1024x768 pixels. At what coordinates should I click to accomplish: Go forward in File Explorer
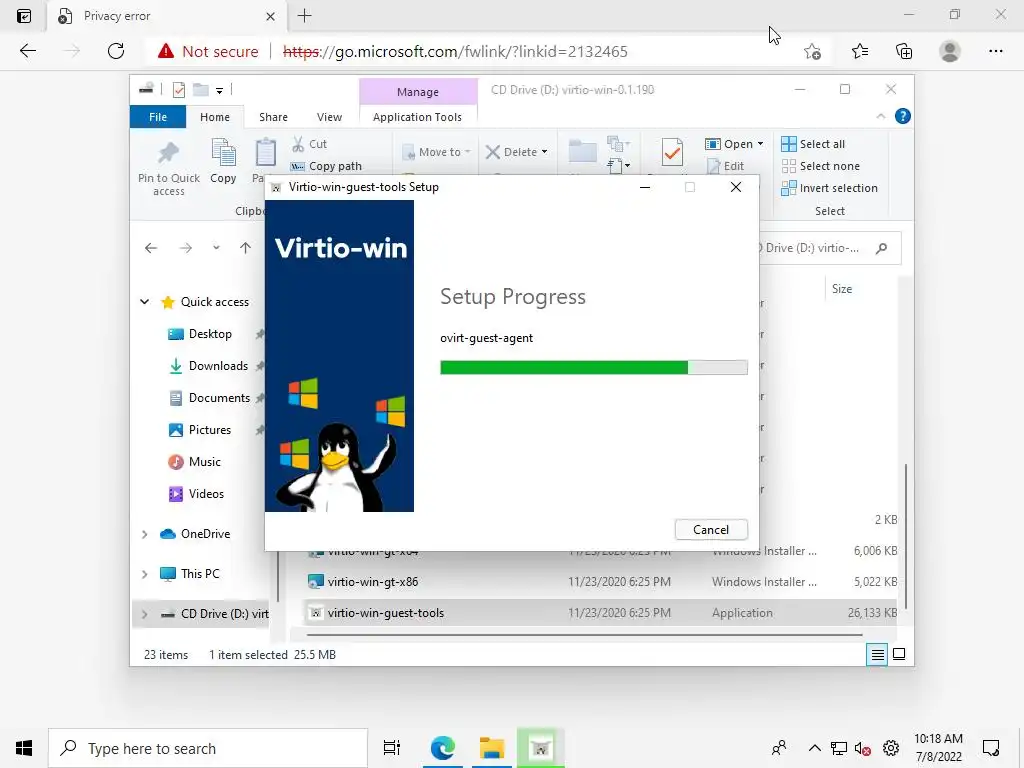(186, 248)
